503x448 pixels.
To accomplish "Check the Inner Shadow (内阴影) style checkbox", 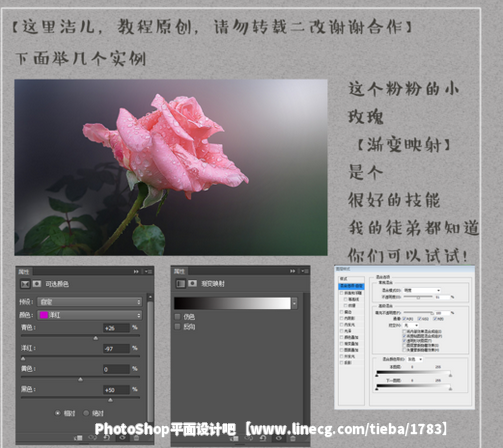I will tap(341, 318).
